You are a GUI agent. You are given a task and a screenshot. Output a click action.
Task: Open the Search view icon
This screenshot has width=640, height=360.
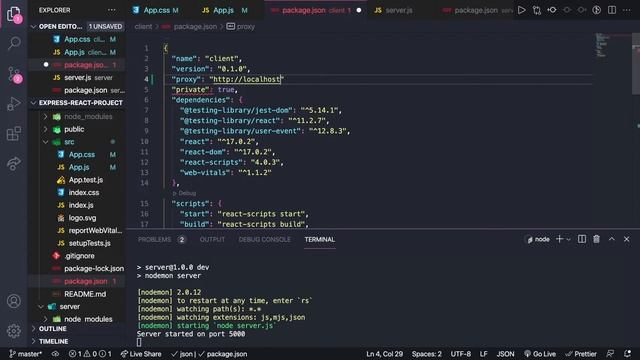tap(14, 43)
